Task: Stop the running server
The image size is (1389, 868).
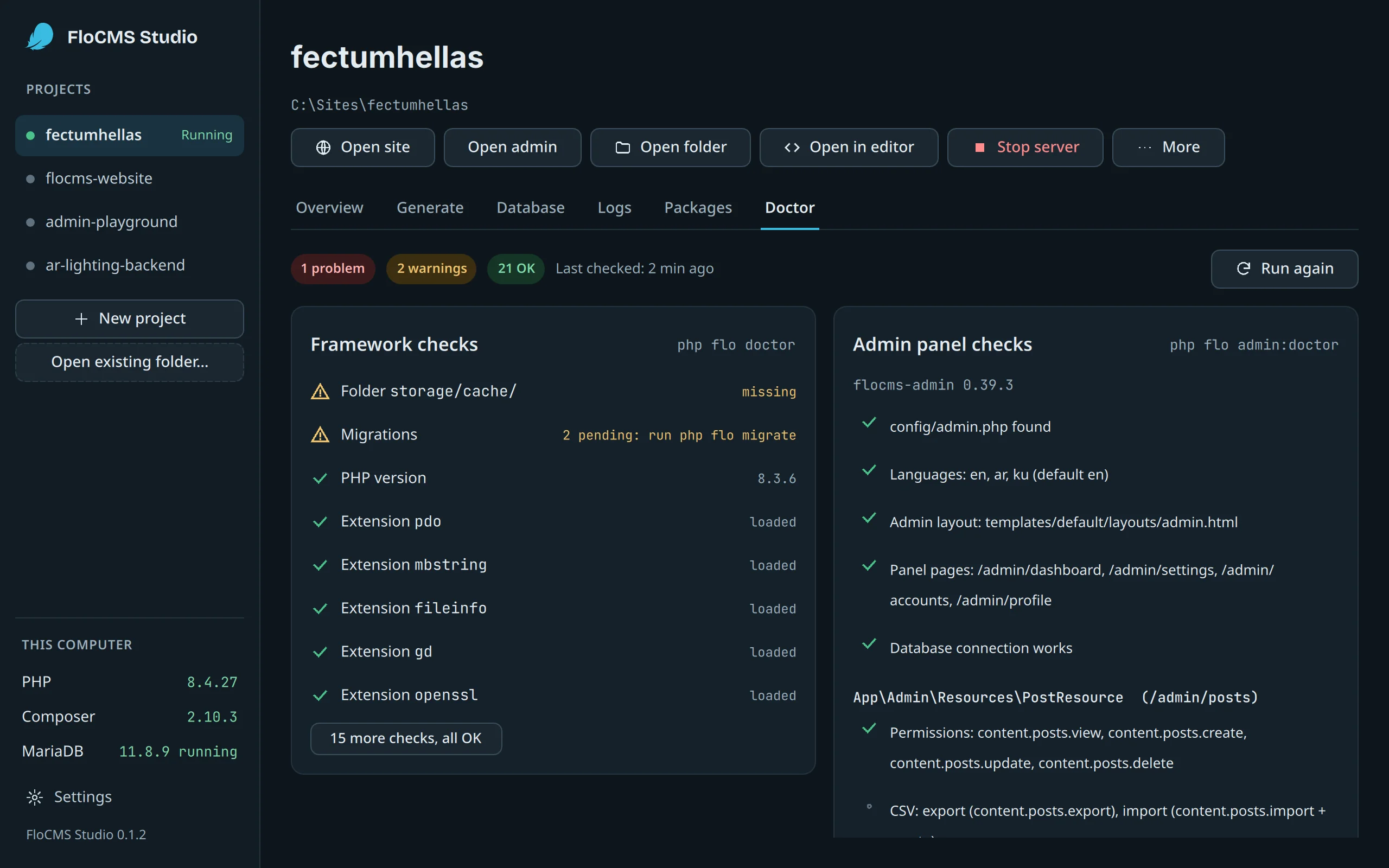Action: click(1024, 148)
